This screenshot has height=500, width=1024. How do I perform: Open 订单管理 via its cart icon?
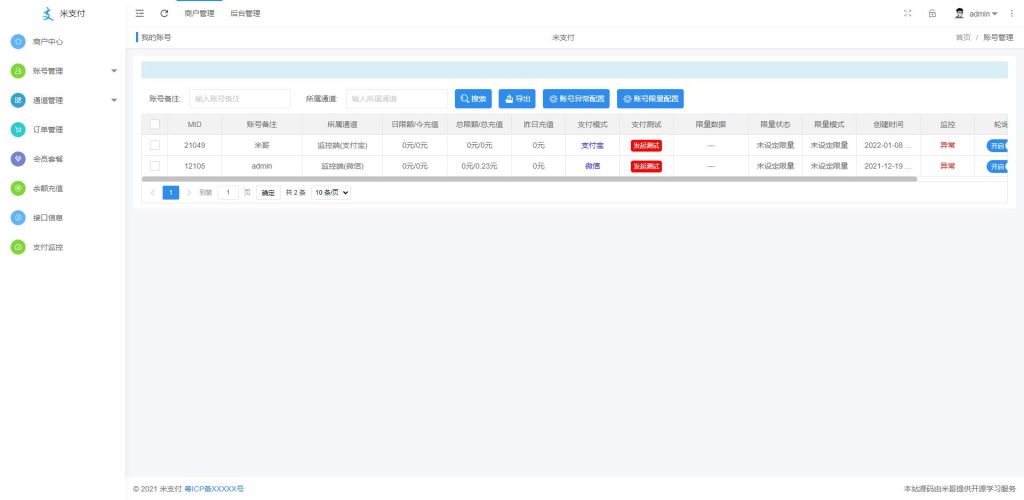pyautogui.click(x=18, y=129)
